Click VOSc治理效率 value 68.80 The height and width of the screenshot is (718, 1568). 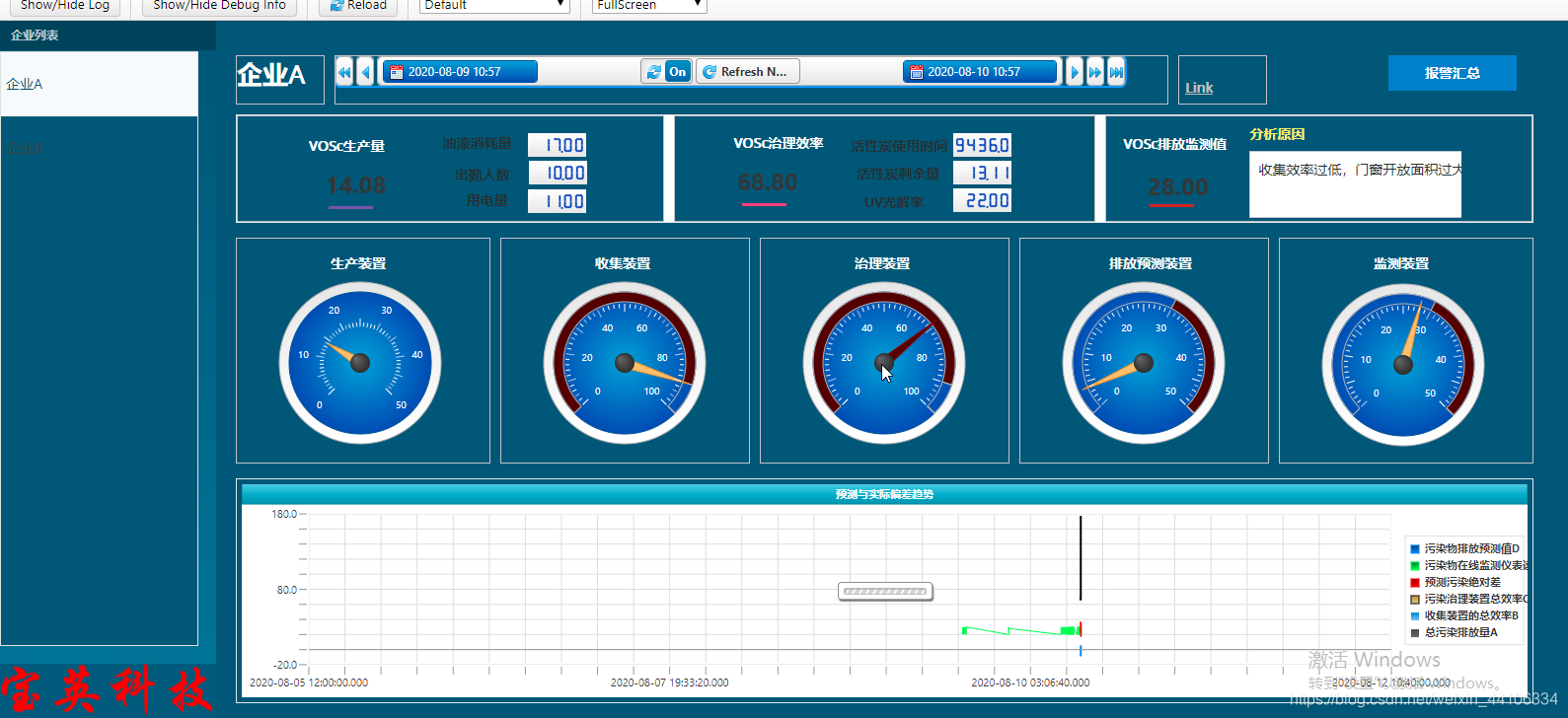tap(767, 182)
